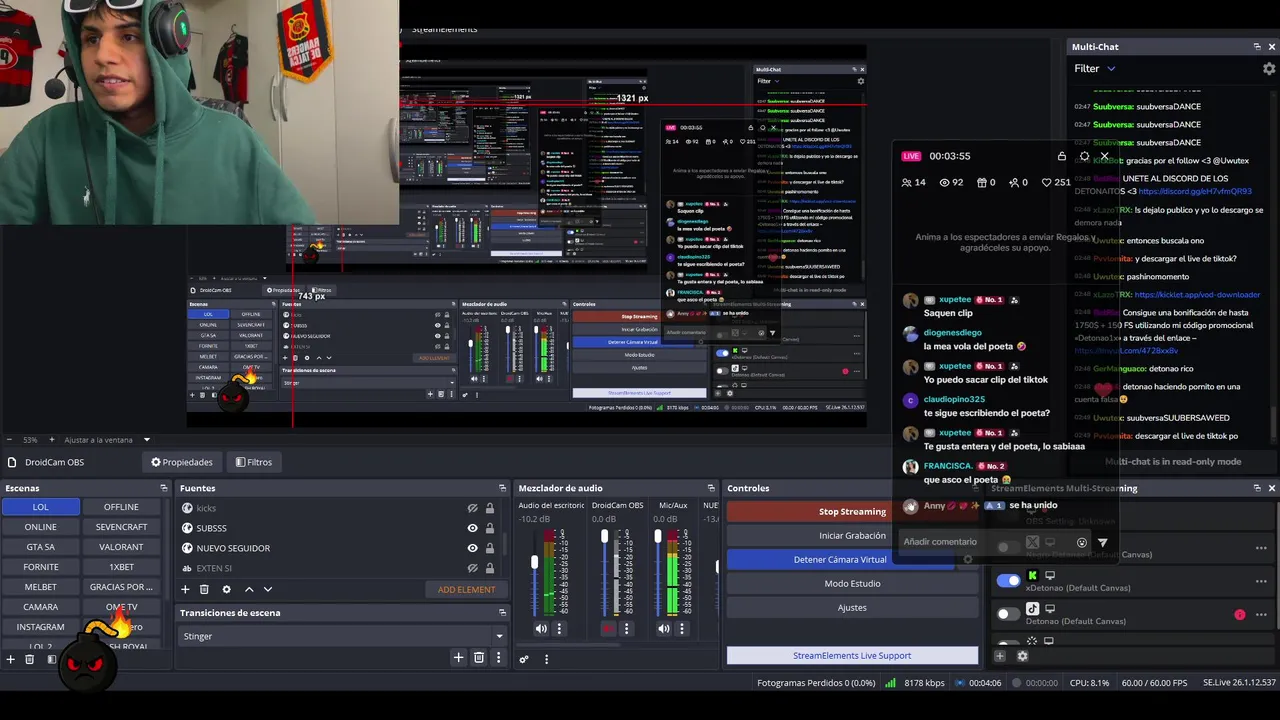Click Iniciar Grabación button

click(x=852, y=535)
